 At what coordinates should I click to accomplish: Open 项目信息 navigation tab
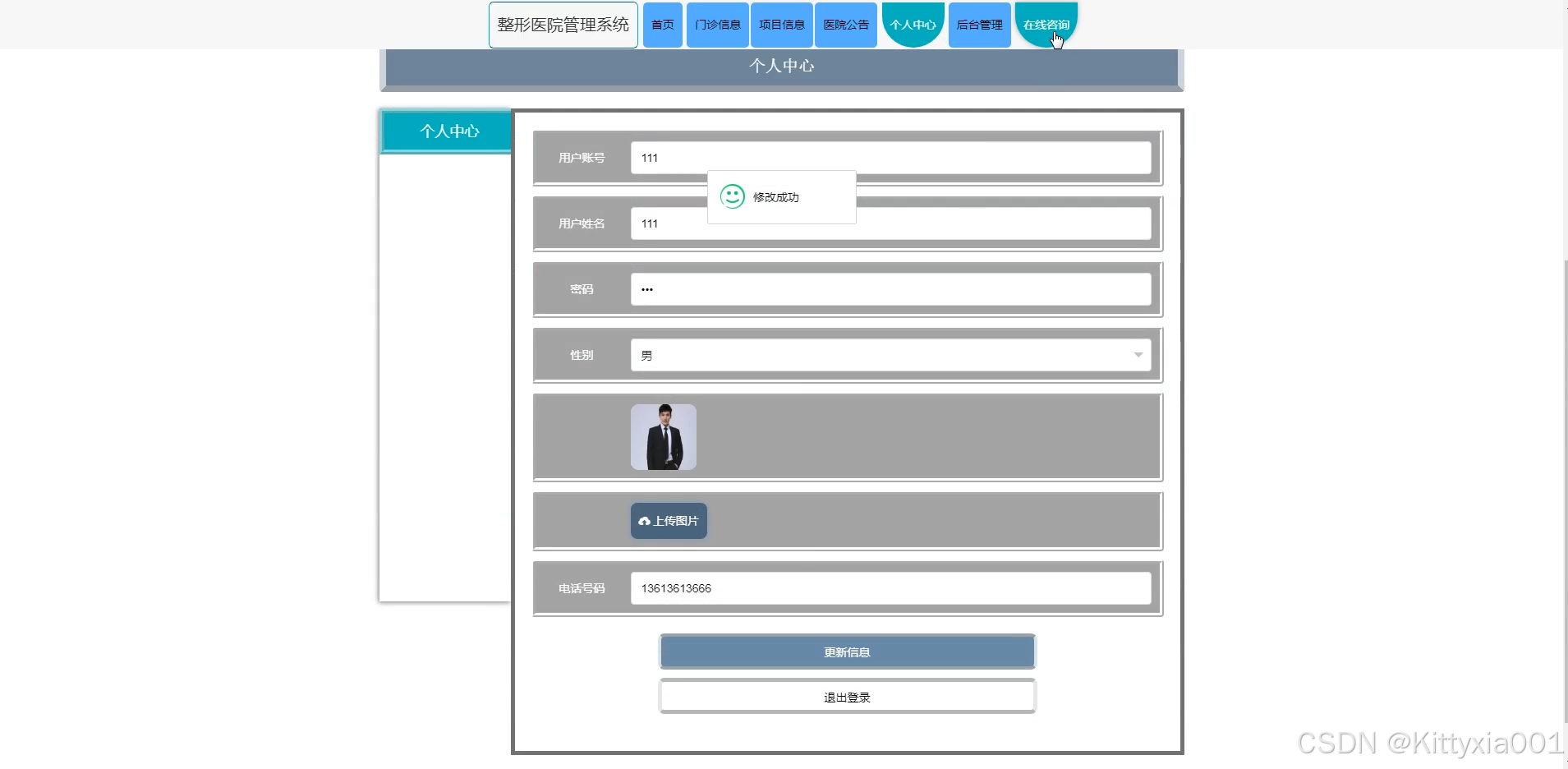click(x=781, y=25)
